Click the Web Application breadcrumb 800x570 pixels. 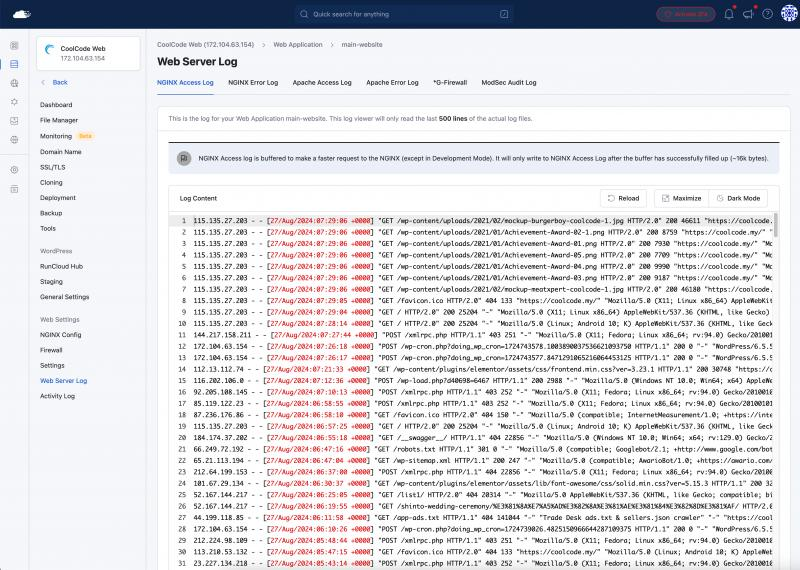coord(298,45)
